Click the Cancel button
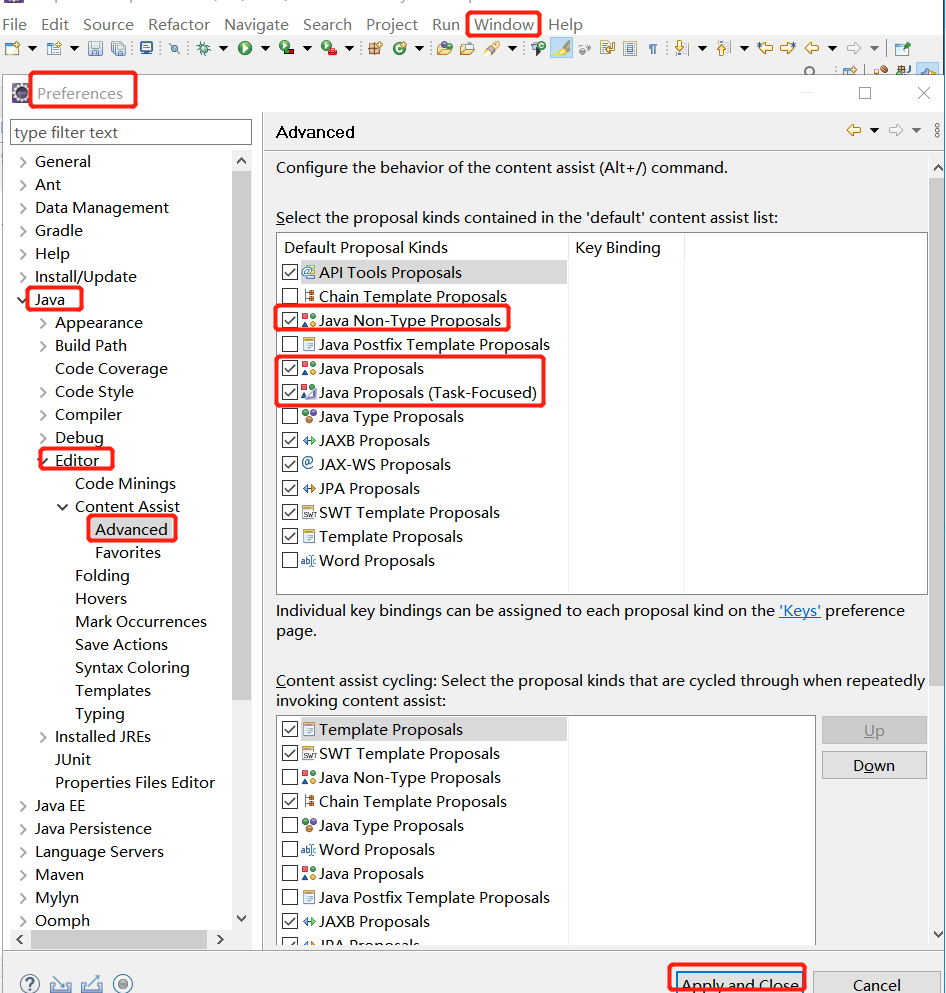Screen dimensions: 946x993 [x=876, y=982]
